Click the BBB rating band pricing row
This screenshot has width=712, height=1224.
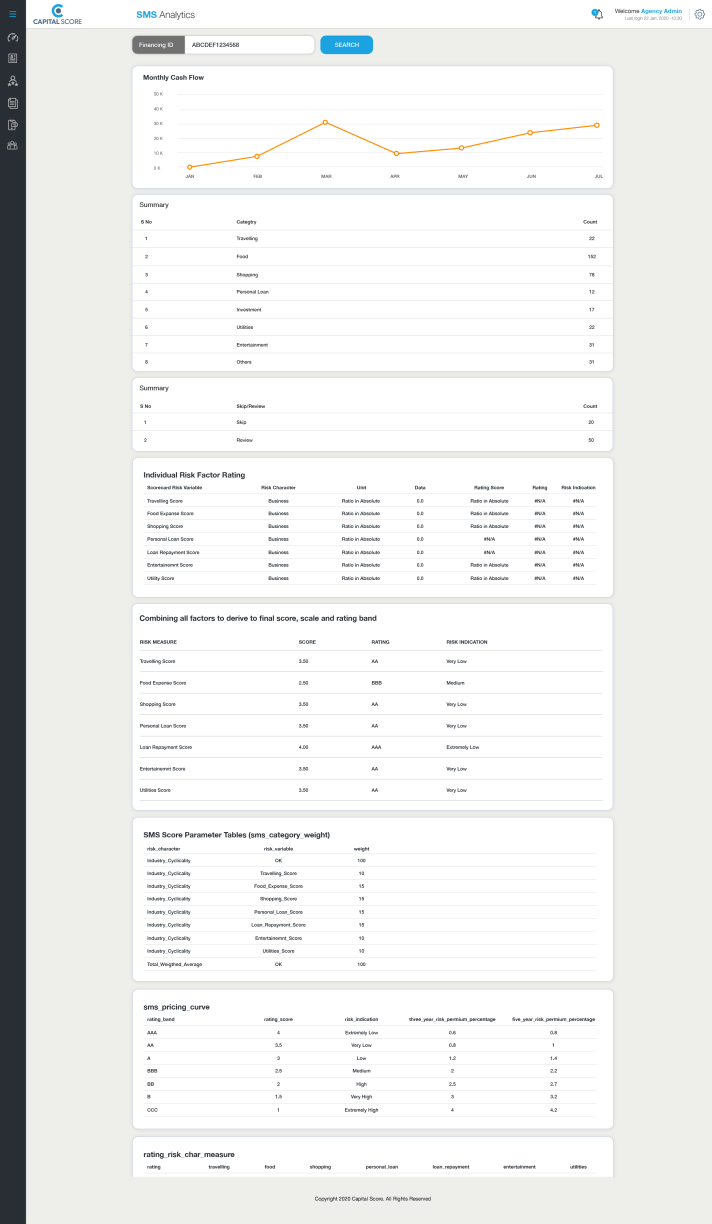[x=372, y=1070]
